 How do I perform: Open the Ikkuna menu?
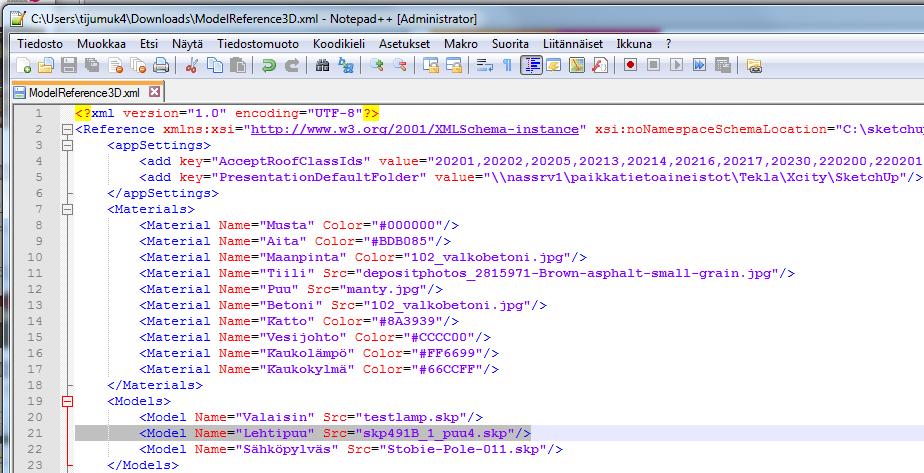(x=634, y=44)
